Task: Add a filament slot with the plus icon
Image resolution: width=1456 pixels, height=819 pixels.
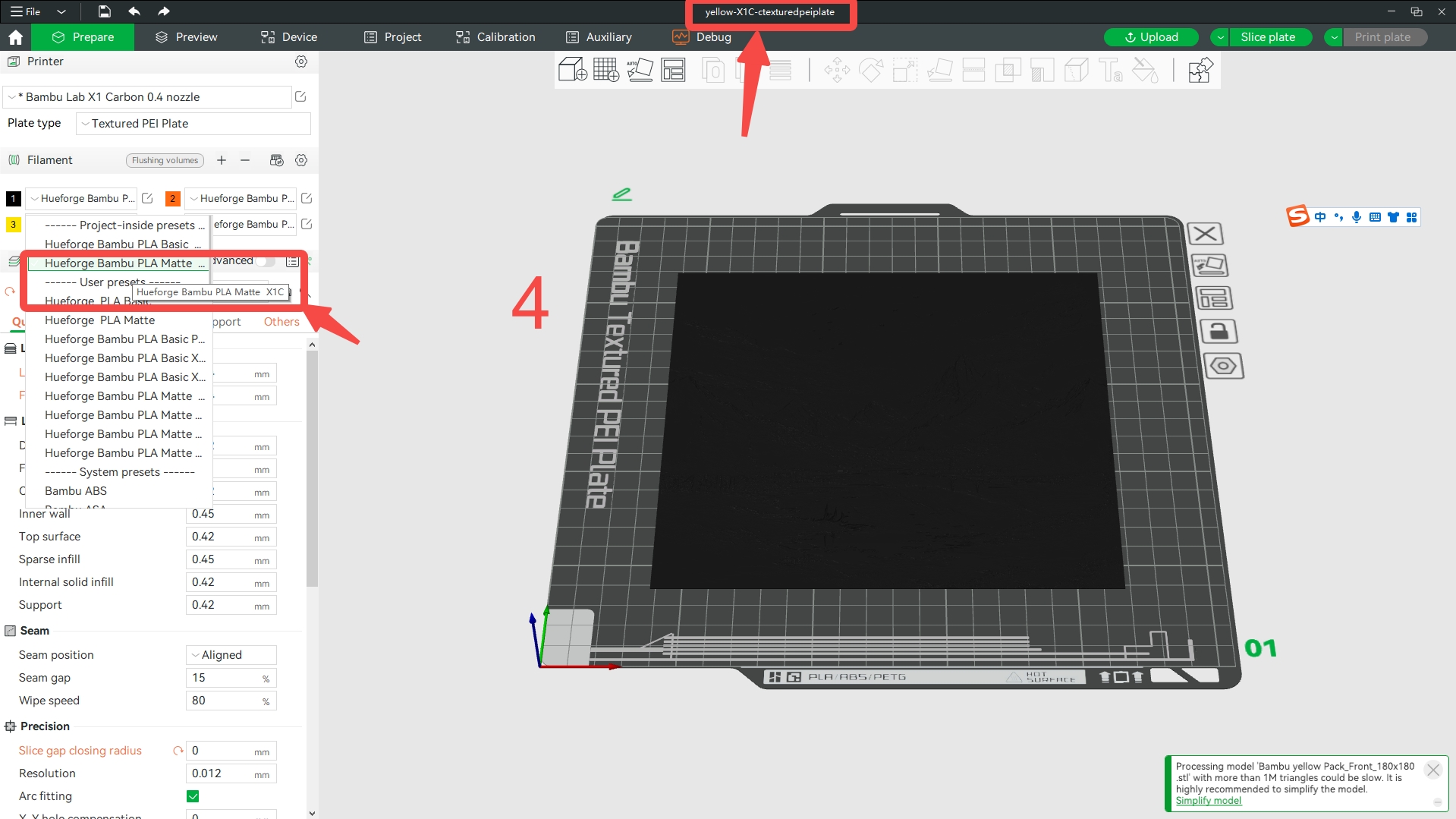Action: pyautogui.click(x=222, y=160)
